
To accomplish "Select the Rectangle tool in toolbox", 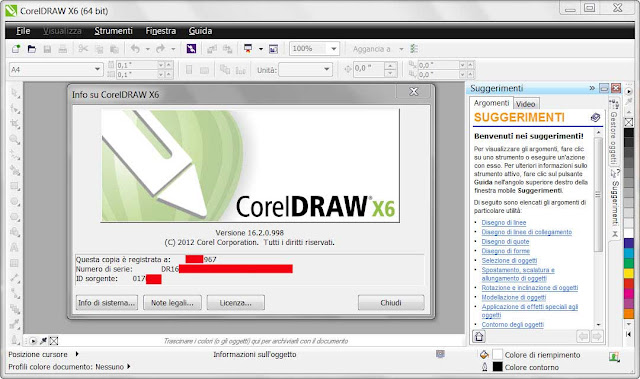I will coord(15,186).
